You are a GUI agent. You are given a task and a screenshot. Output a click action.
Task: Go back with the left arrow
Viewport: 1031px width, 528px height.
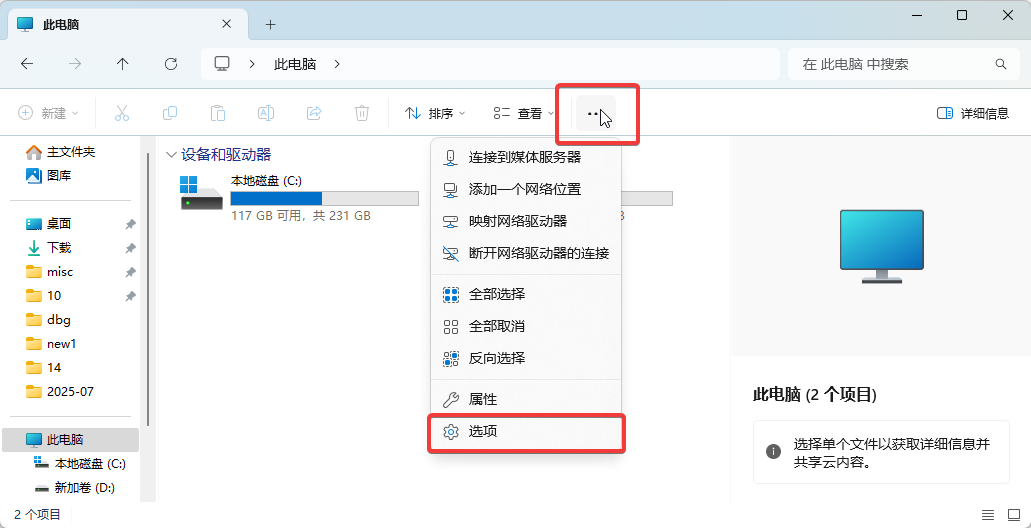[26, 64]
